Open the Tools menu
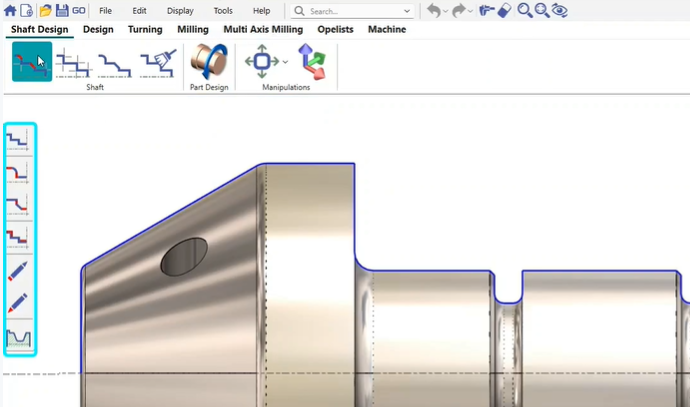690x407 pixels. 223,11
